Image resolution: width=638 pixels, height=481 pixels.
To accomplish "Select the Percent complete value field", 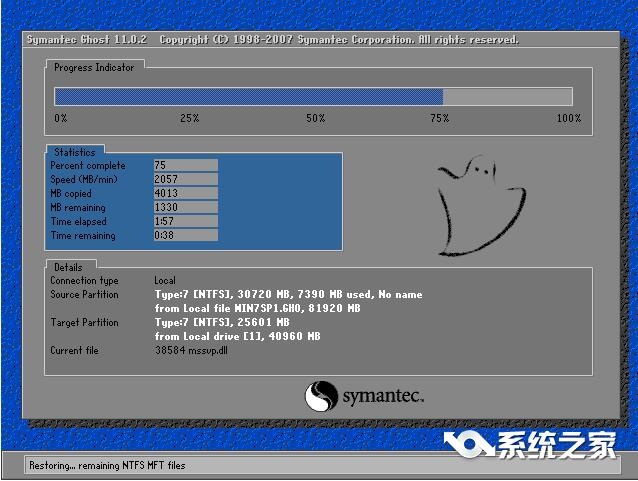I will coord(185,166).
